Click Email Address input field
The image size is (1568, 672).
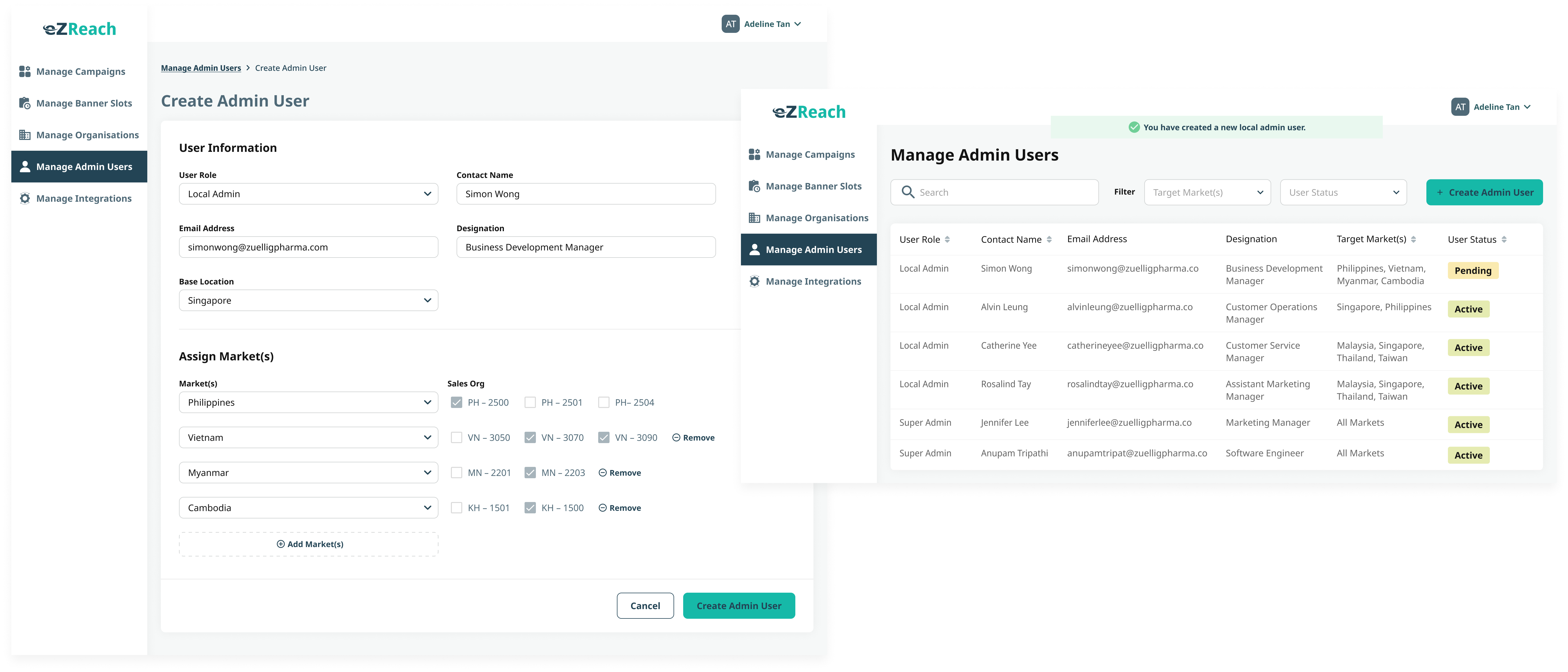click(309, 247)
